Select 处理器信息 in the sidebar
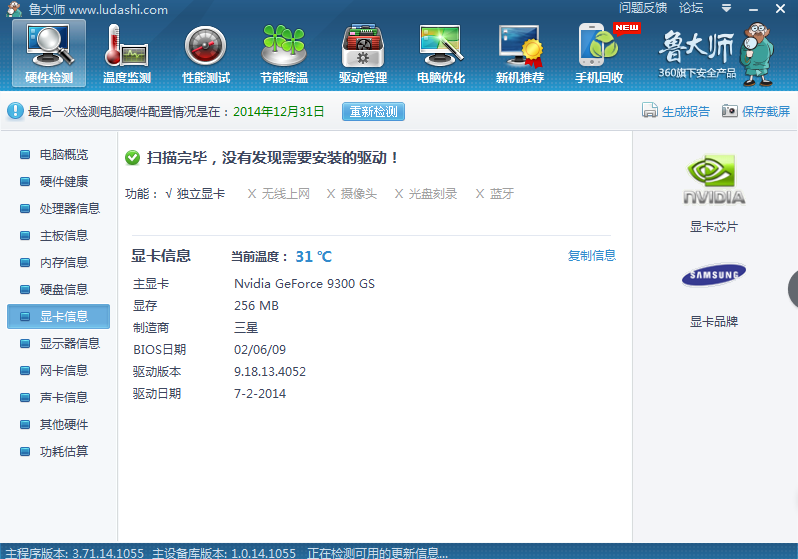The image size is (798, 559). (x=69, y=209)
